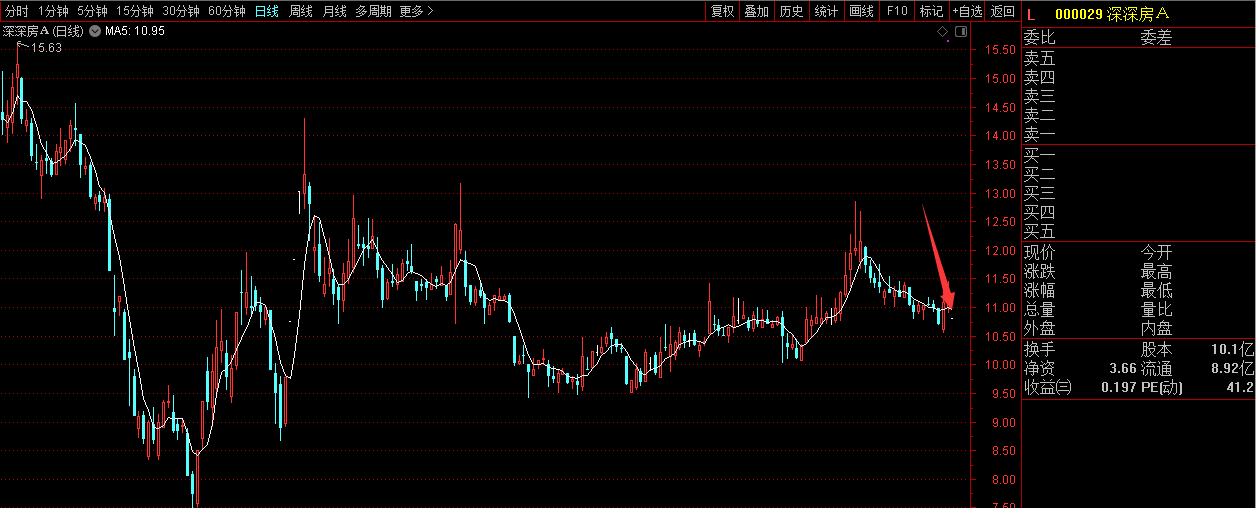1257x508 pixels.
Task: Click the 返回 back button
Action: click(x=1002, y=11)
